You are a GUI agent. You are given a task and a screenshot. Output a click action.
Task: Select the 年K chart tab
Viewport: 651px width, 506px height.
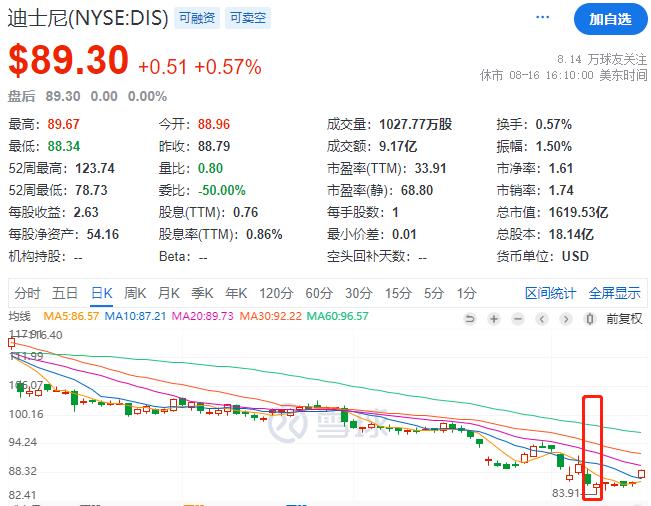pos(236,293)
